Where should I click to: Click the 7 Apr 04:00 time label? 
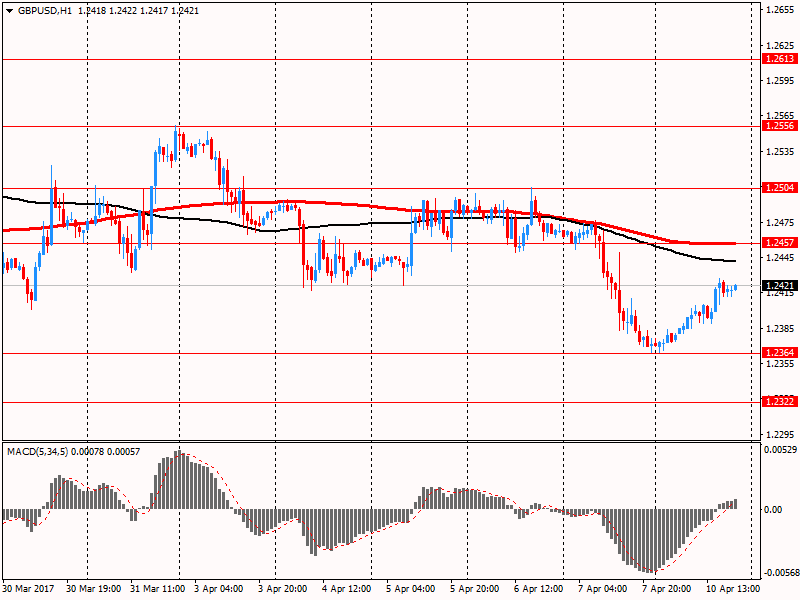pyautogui.click(x=603, y=589)
